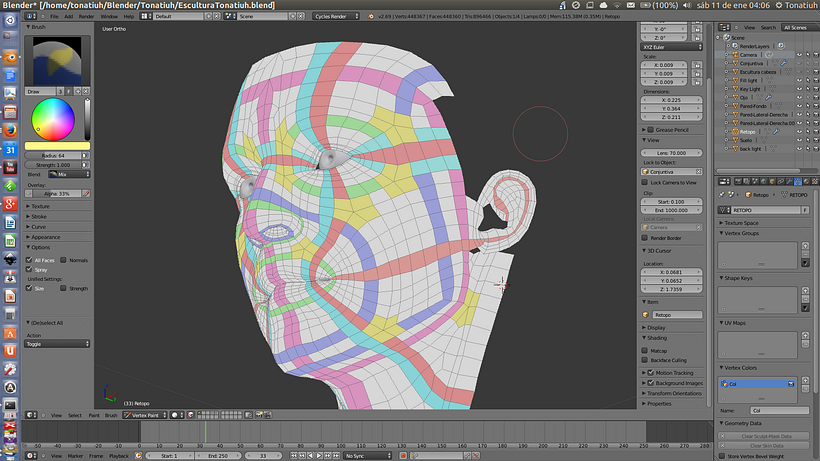
Task: Open the File menu
Action: tap(54, 16)
